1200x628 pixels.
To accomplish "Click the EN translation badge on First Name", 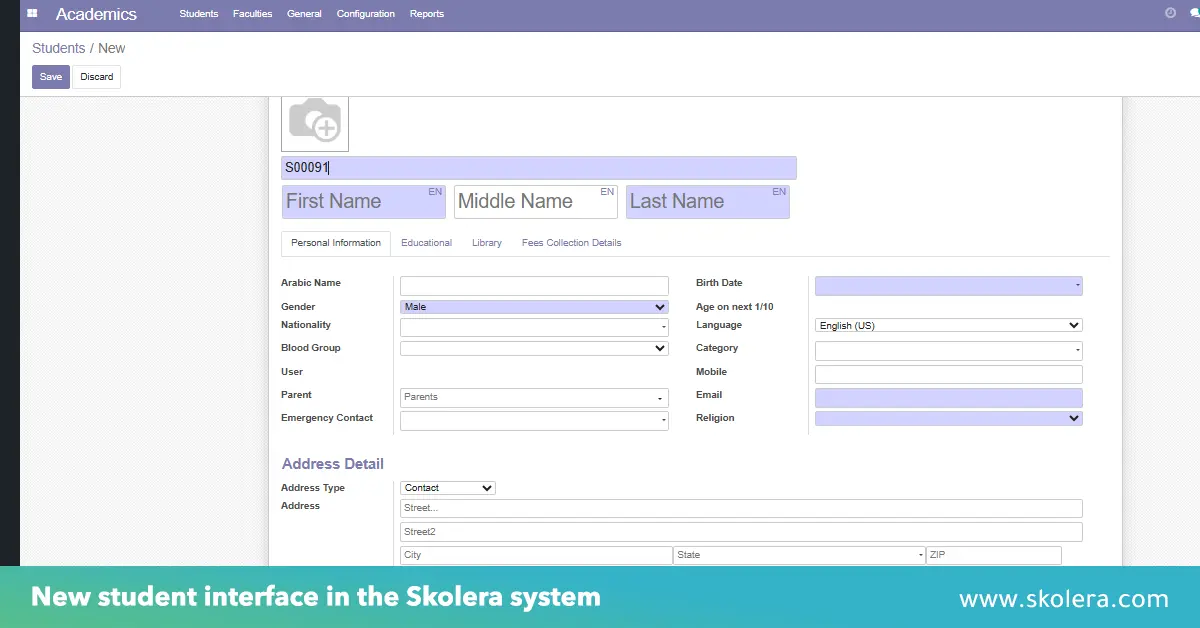I will tap(434, 190).
